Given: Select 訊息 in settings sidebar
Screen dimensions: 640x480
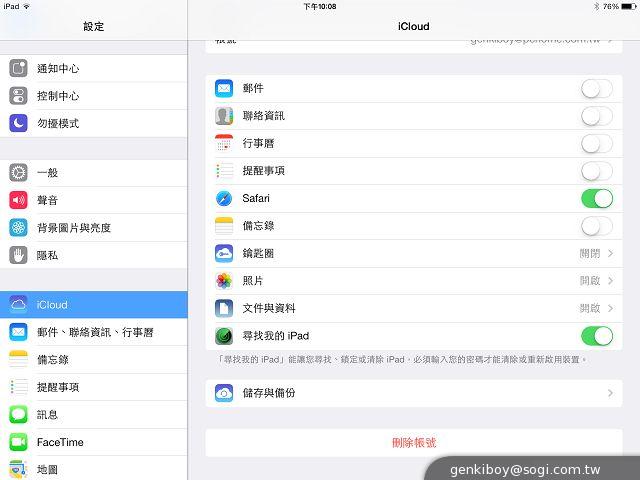Looking at the screenshot, I should tap(94, 414).
